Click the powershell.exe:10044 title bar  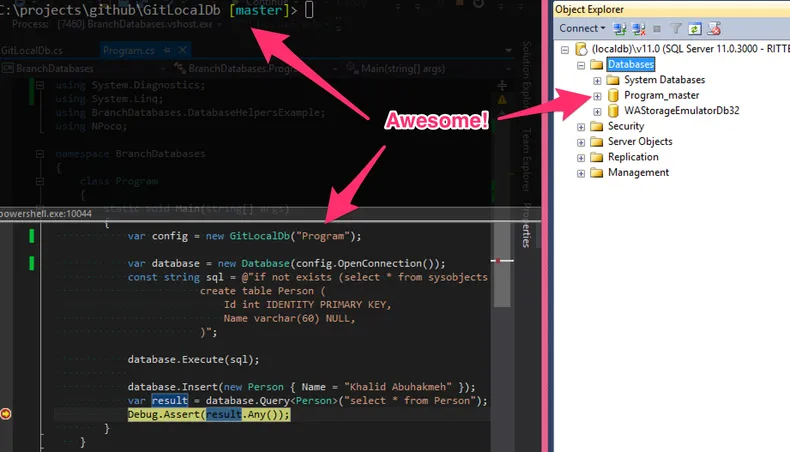270,214
